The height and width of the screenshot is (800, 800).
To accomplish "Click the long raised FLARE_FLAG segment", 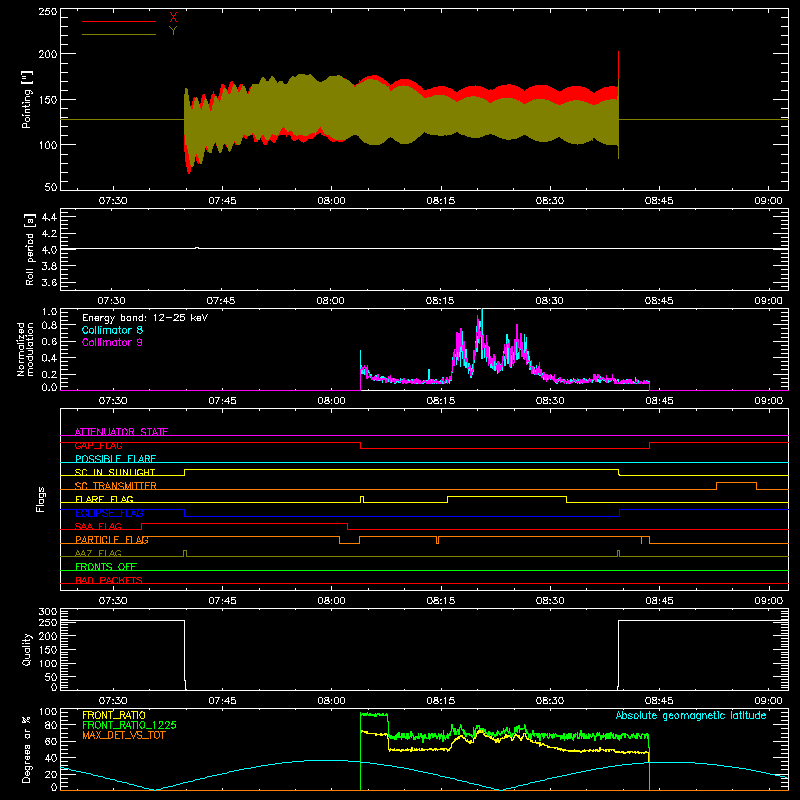I will (x=507, y=496).
